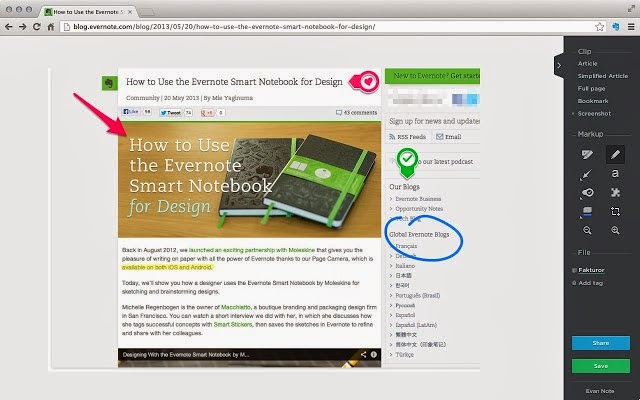This screenshot has height=400, width=640.
Task: Click the Smart Notebook banner image
Action: pyautogui.click(x=249, y=180)
